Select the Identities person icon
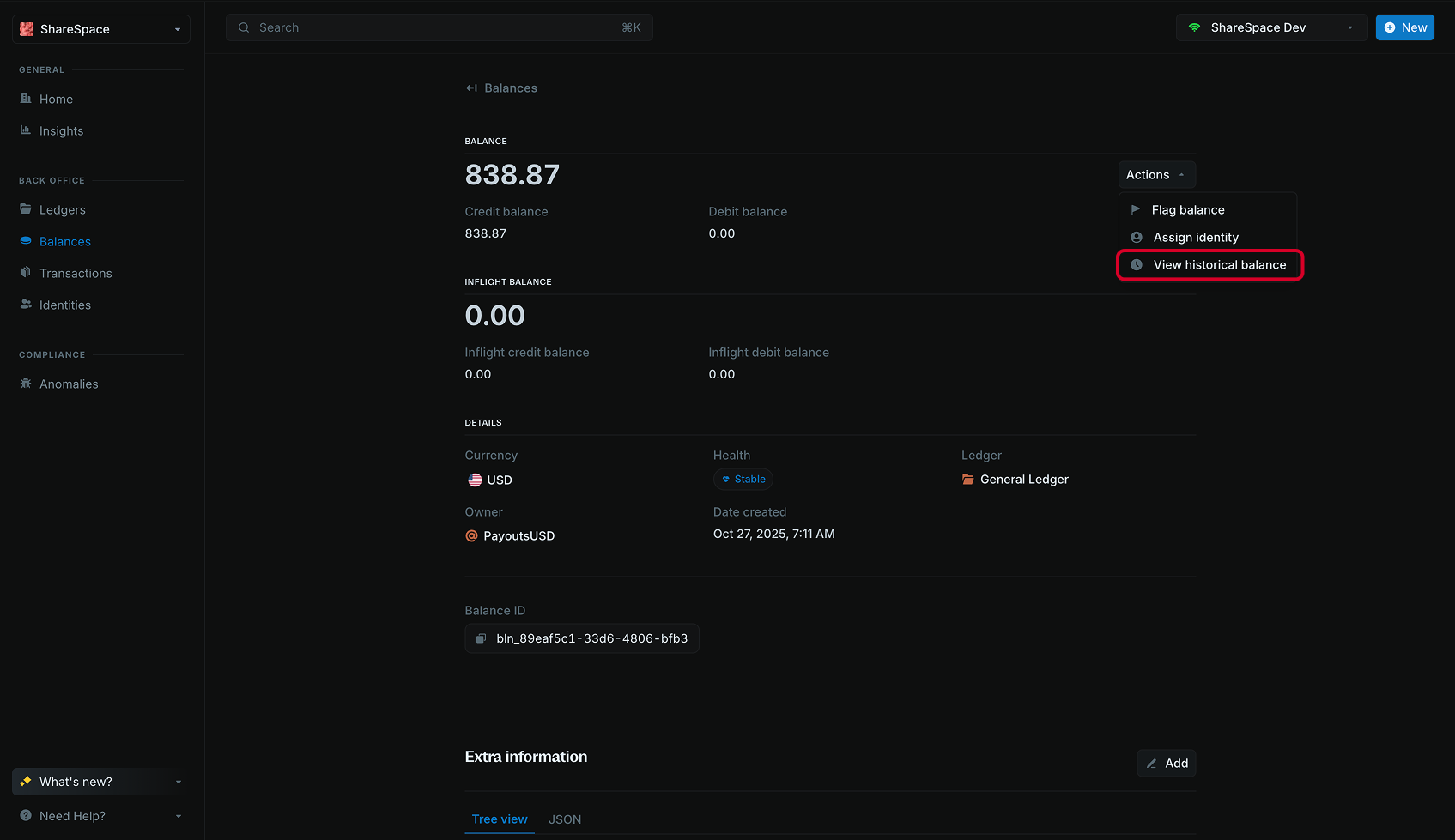The image size is (1455, 840). click(26, 305)
